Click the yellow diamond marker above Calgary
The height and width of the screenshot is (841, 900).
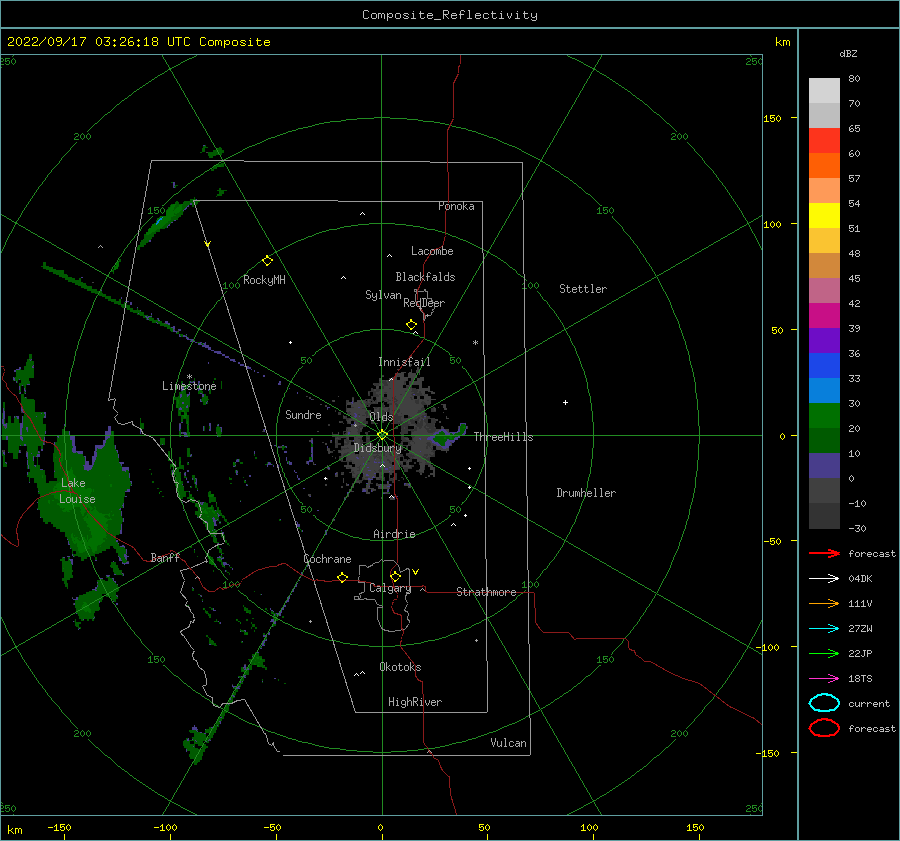[395, 576]
